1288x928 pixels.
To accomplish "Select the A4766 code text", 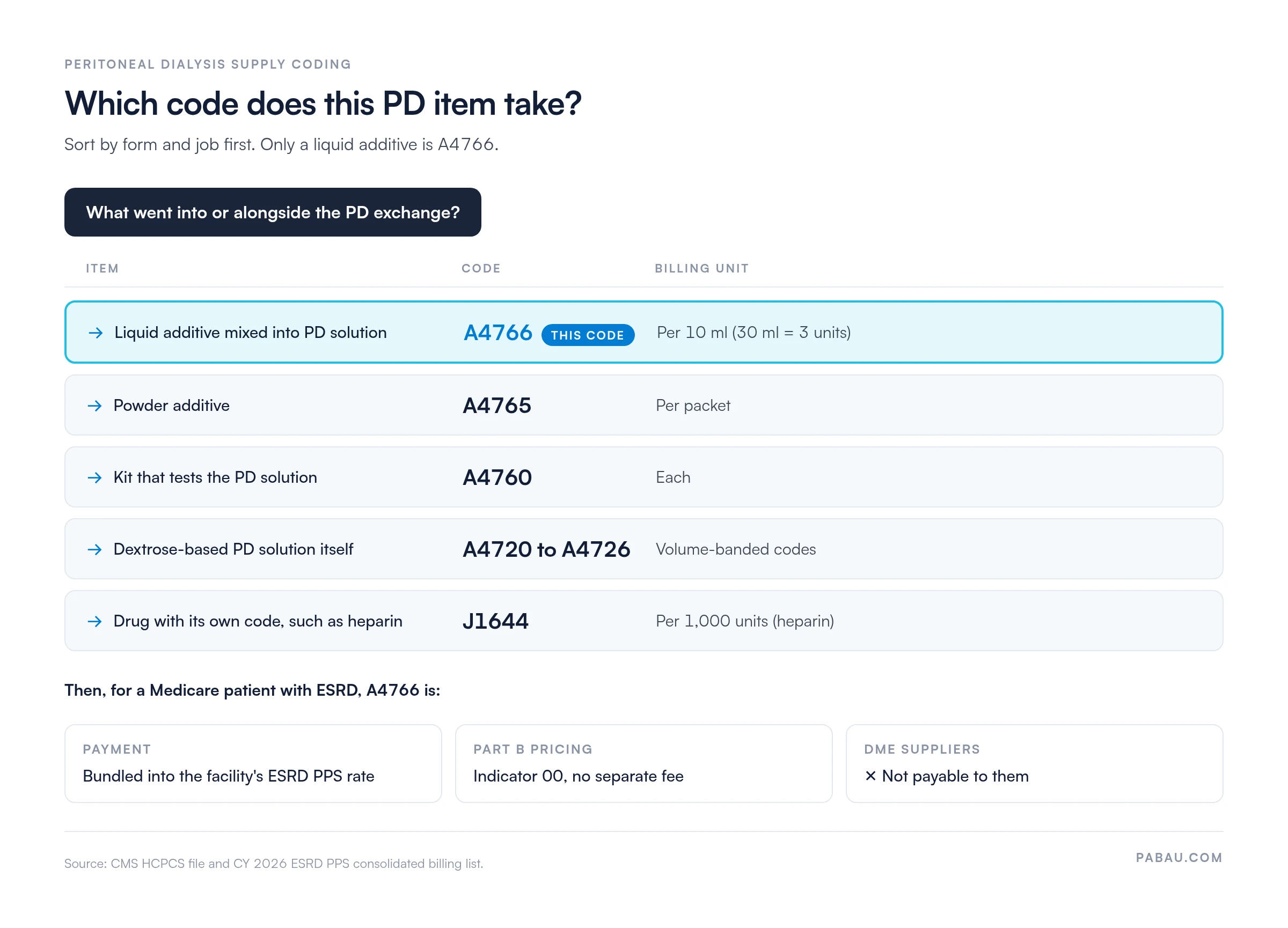I will pos(498,333).
